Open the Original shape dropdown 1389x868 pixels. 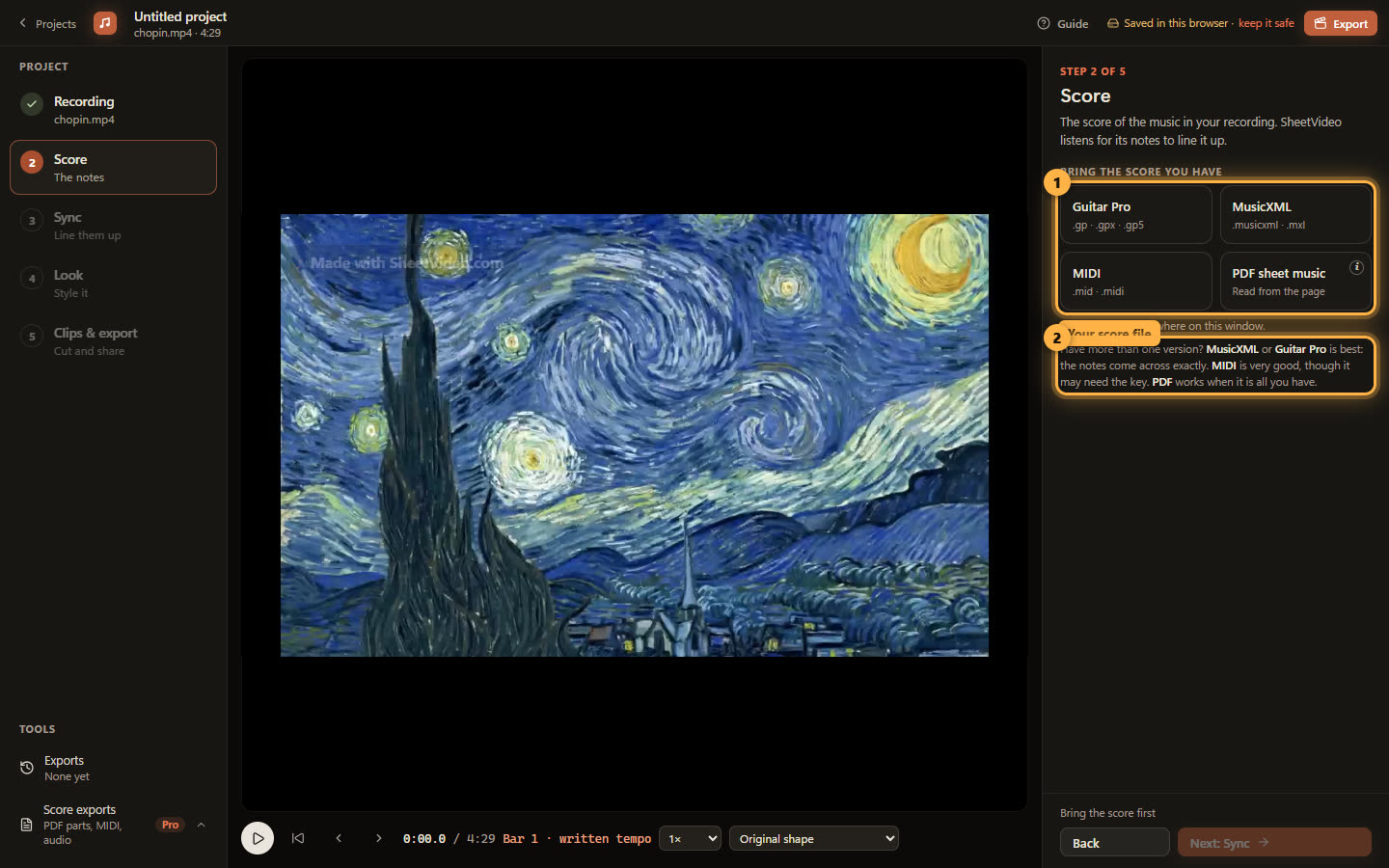pos(813,838)
